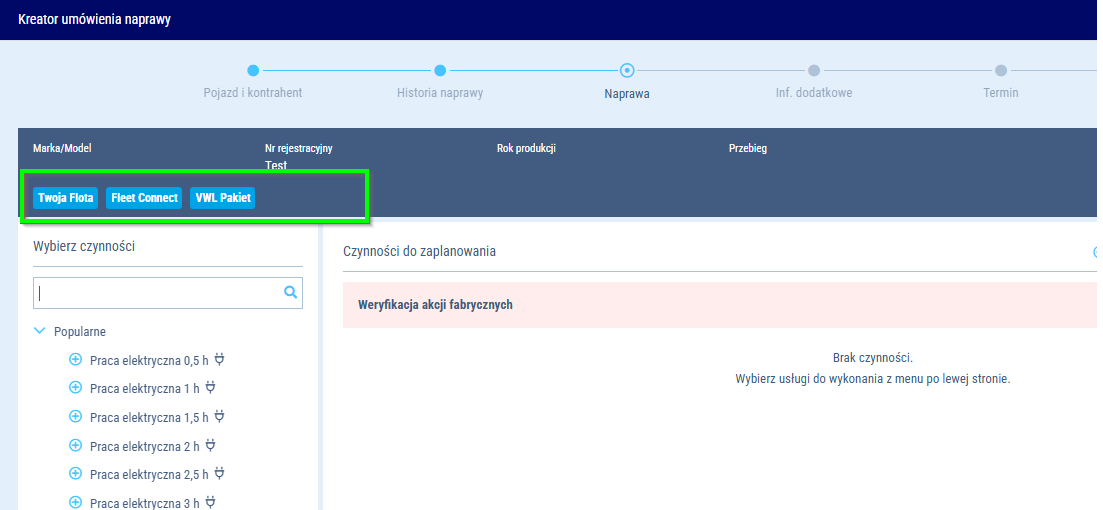
Task: Go to Pojazd i kontrahent step
Action: tap(253, 70)
